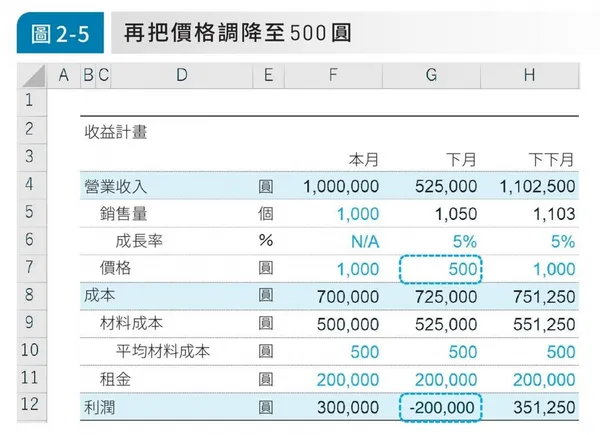The height and width of the screenshot is (435, 600).
Task: Select row 4 header
Action: 32,185
